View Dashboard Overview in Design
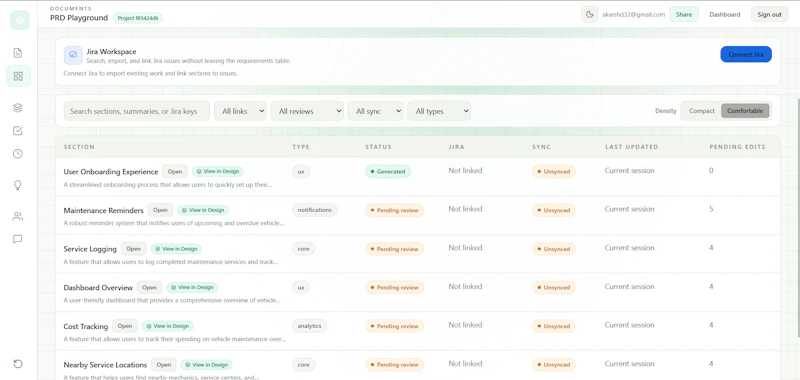This screenshot has width=800, height=380. tap(192, 288)
